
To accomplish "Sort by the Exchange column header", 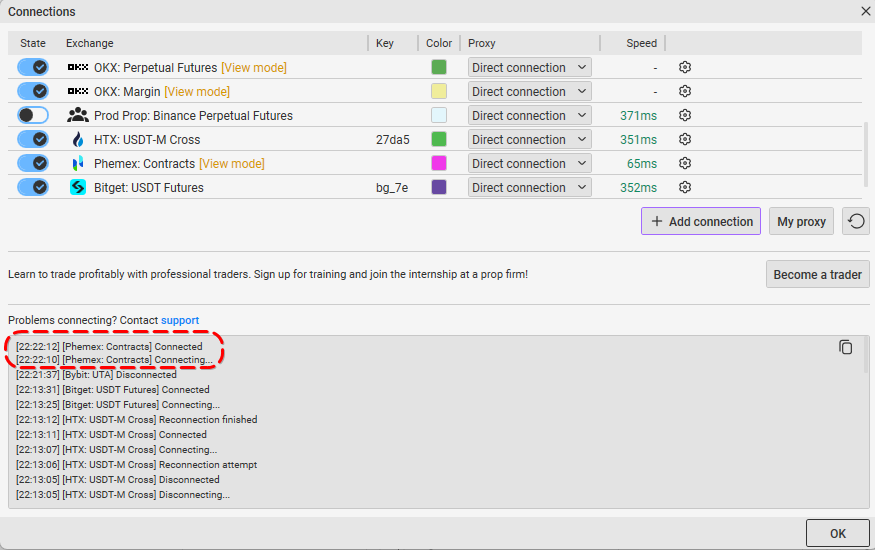I will pyautogui.click(x=90, y=43).
